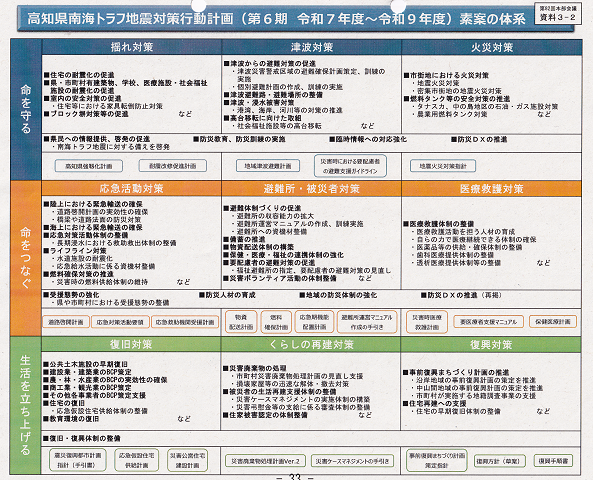Select the 津波対策 column header

(312, 47)
